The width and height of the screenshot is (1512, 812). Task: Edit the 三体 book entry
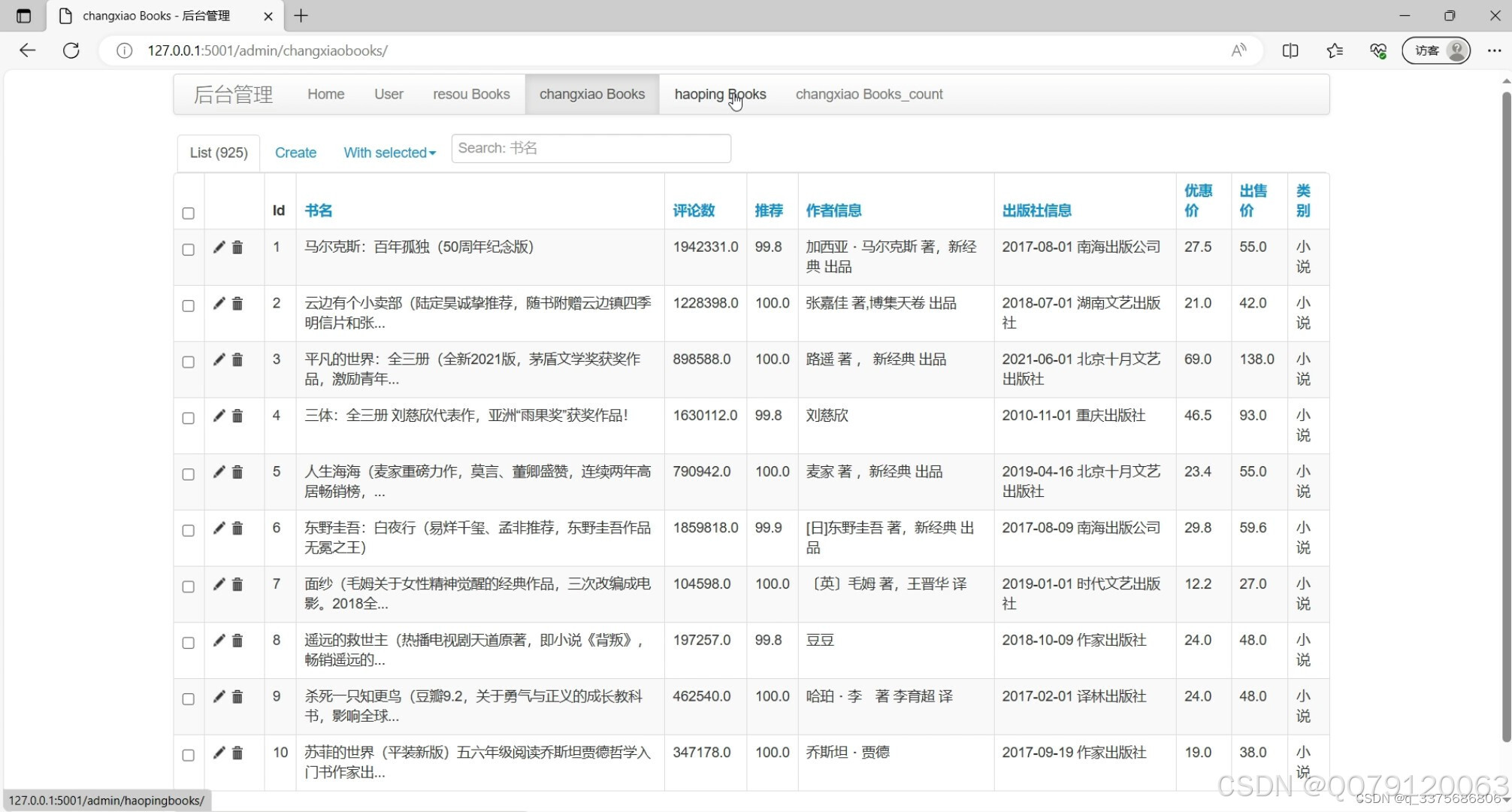click(x=219, y=416)
